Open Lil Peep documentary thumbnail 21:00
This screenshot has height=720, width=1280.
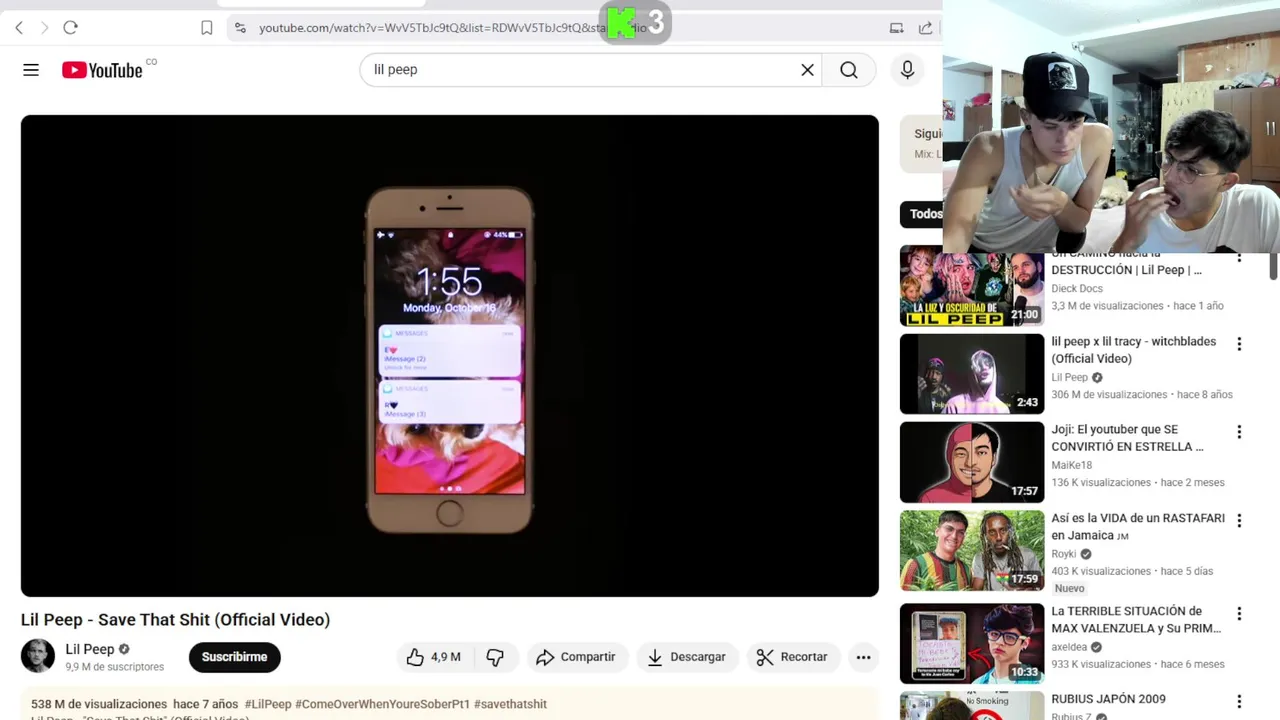(972, 286)
